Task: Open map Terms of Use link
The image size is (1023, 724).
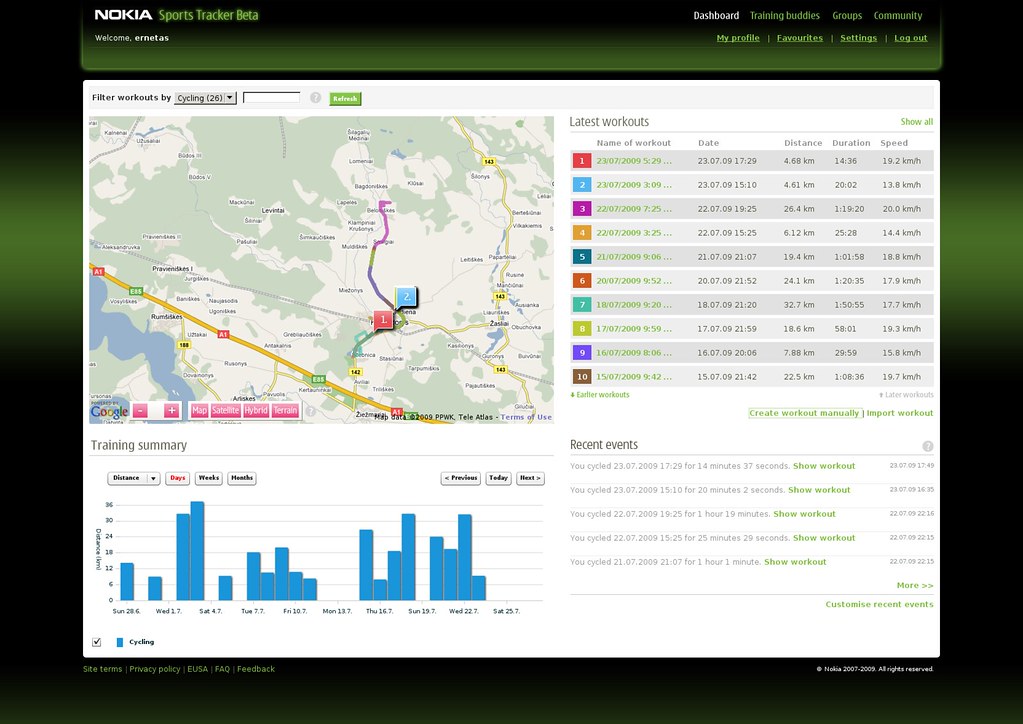Action: coord(526,417)
